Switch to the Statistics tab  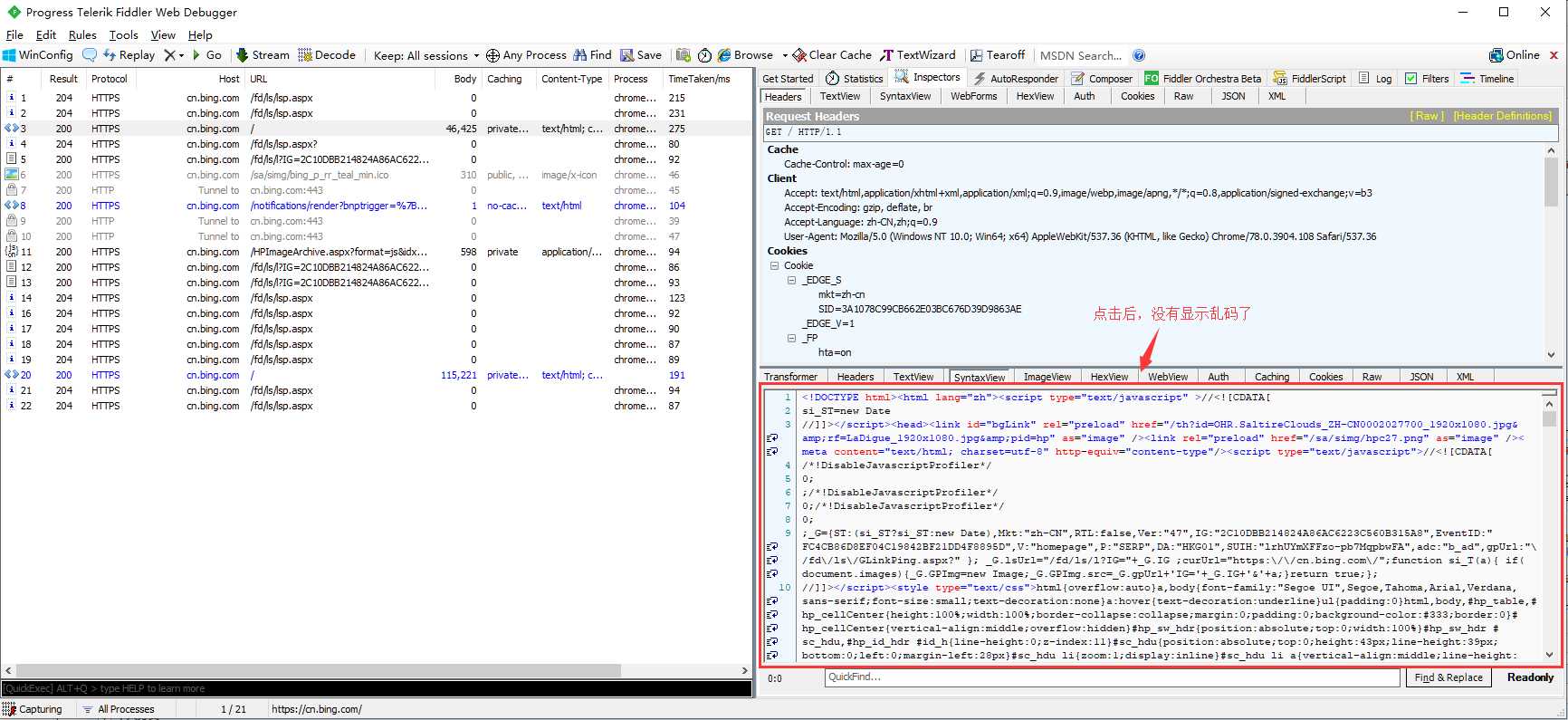[855, 79]
